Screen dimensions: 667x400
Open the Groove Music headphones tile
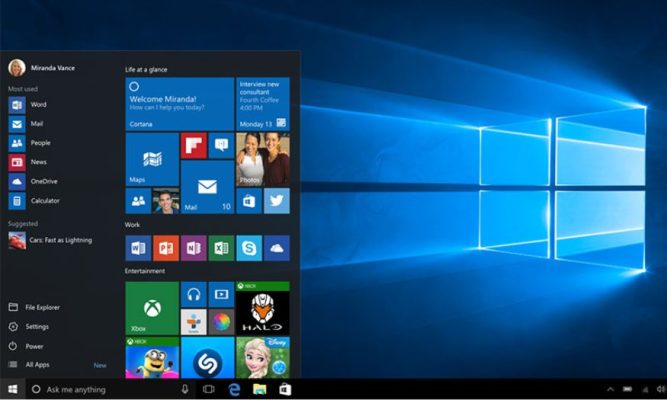tap(193, 294)
